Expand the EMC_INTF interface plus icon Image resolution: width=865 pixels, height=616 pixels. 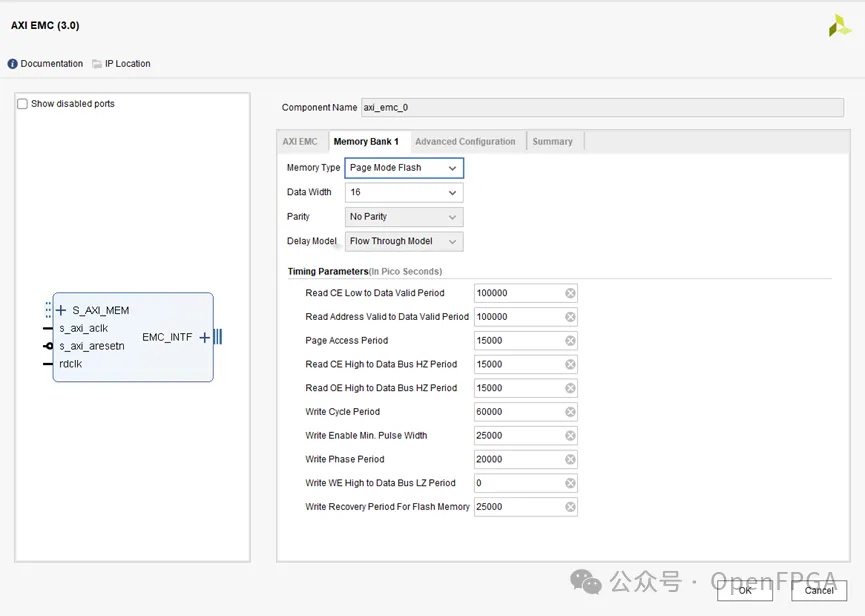tap(204, 338)
